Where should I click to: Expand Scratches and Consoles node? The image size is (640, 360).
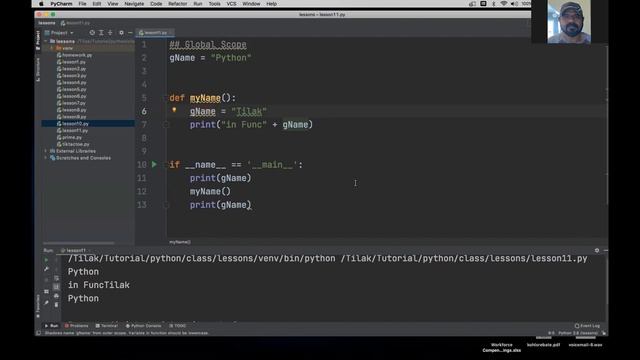46,158
